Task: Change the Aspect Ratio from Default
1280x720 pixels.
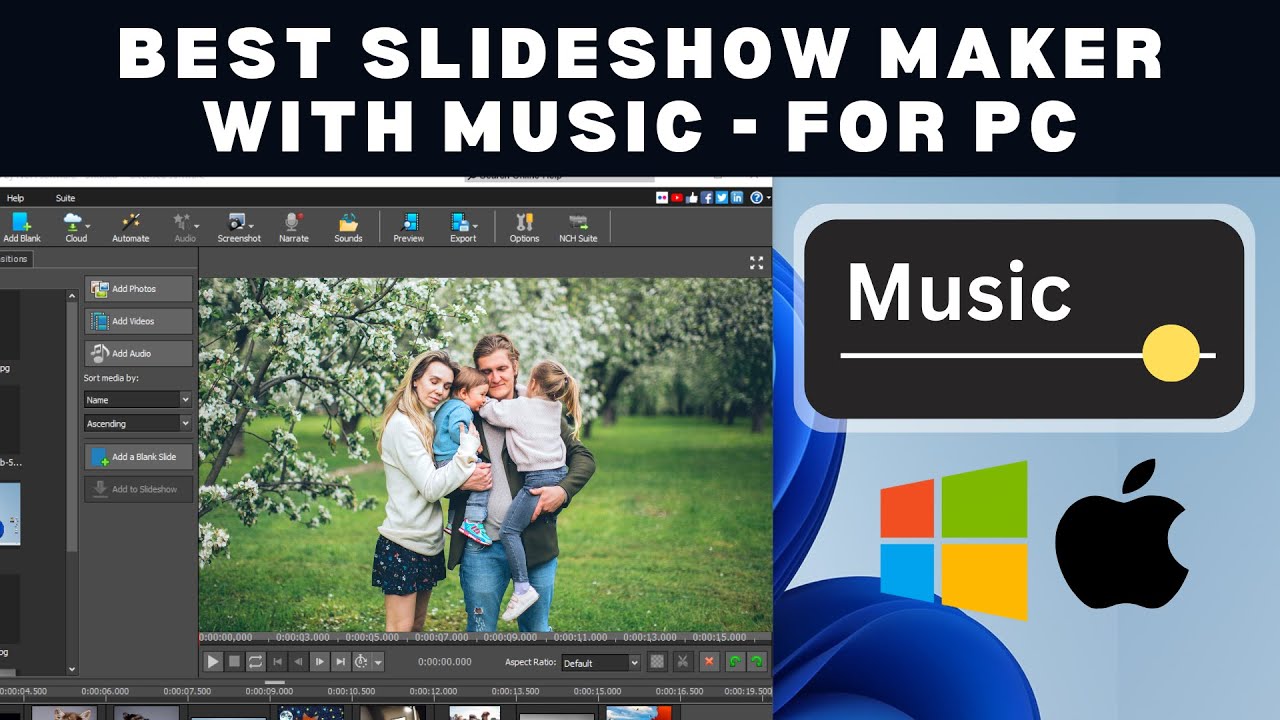Action: [x=600, y=662]
